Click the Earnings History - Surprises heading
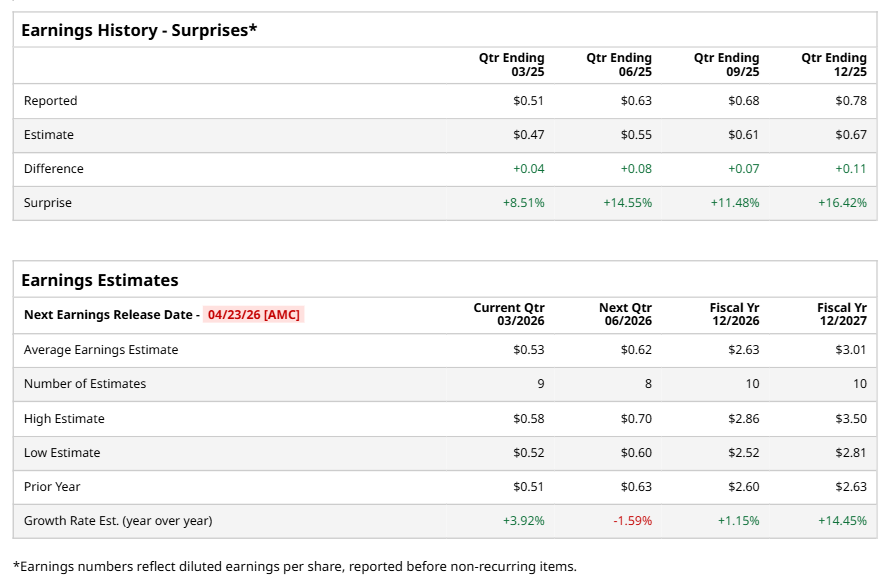Screen dimensions: 888x582 [x=139, y=30]
